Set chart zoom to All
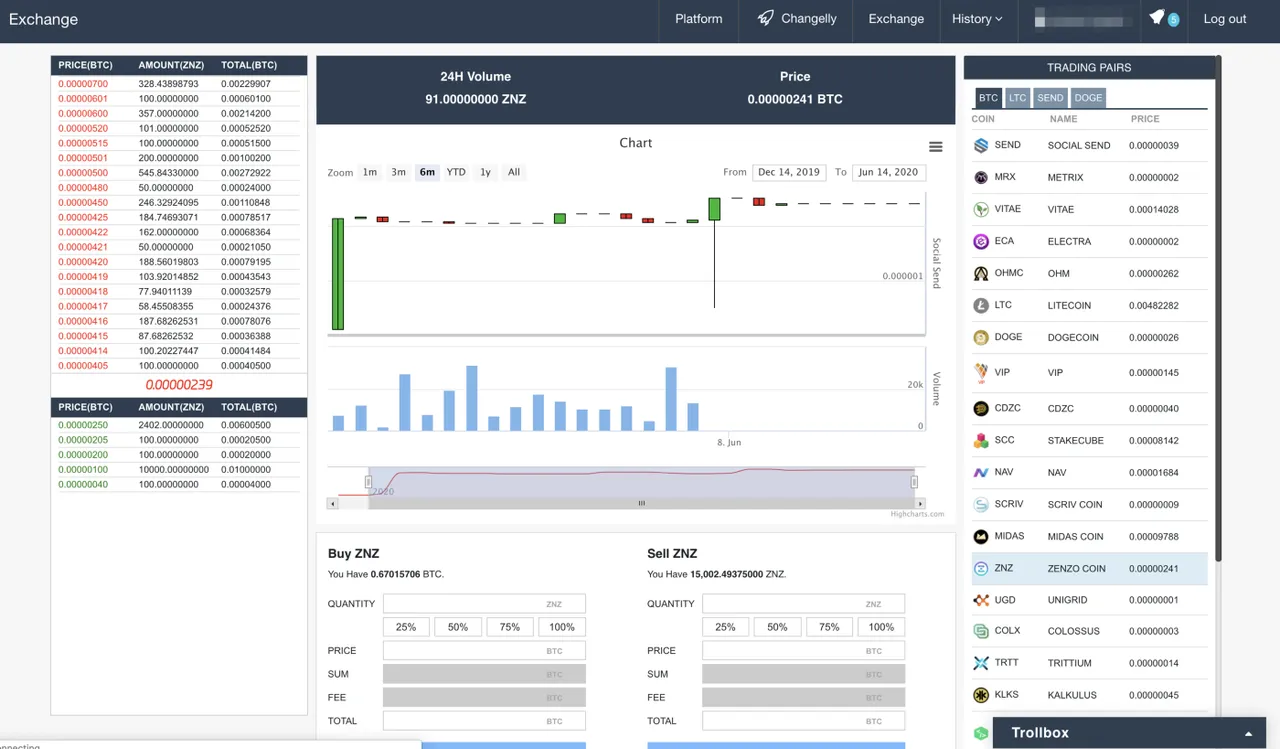The width and height of the screenshot is (1280, 749). (514, 172)
